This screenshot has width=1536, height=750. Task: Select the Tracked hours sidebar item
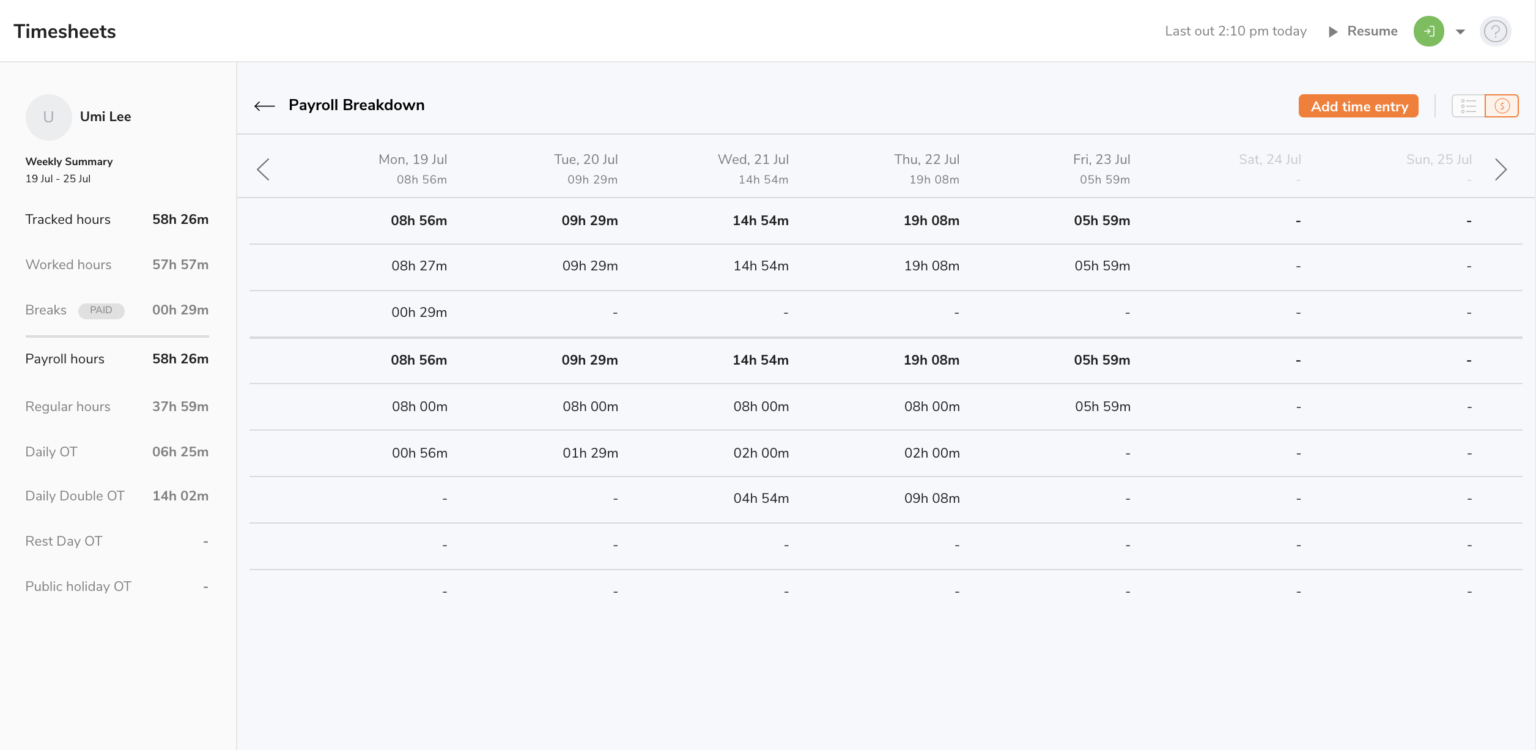67,219
